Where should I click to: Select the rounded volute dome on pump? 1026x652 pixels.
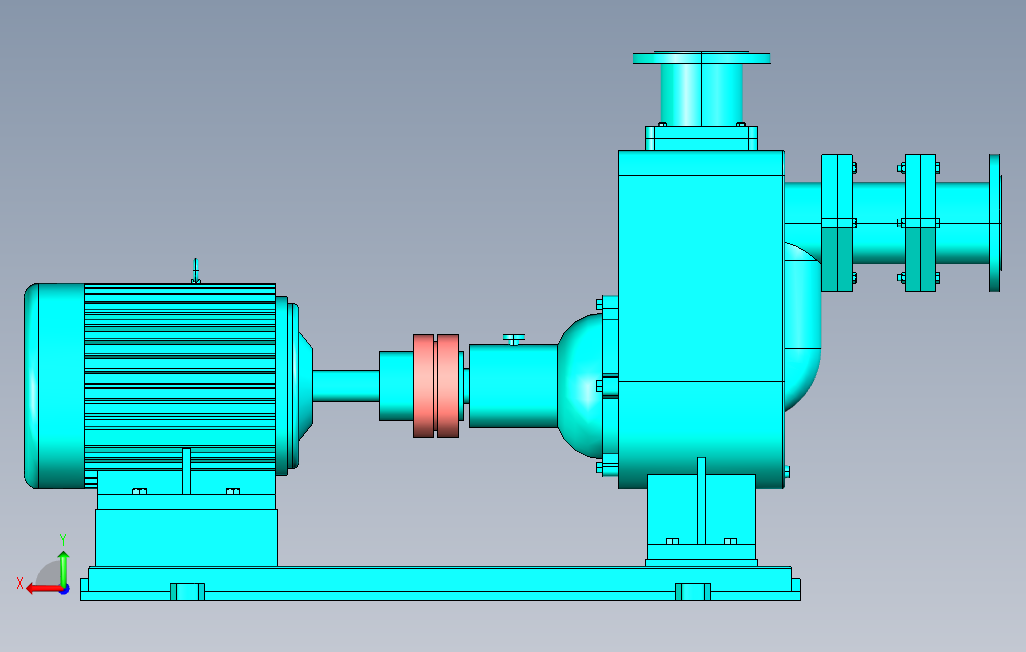tap(581, 386)
